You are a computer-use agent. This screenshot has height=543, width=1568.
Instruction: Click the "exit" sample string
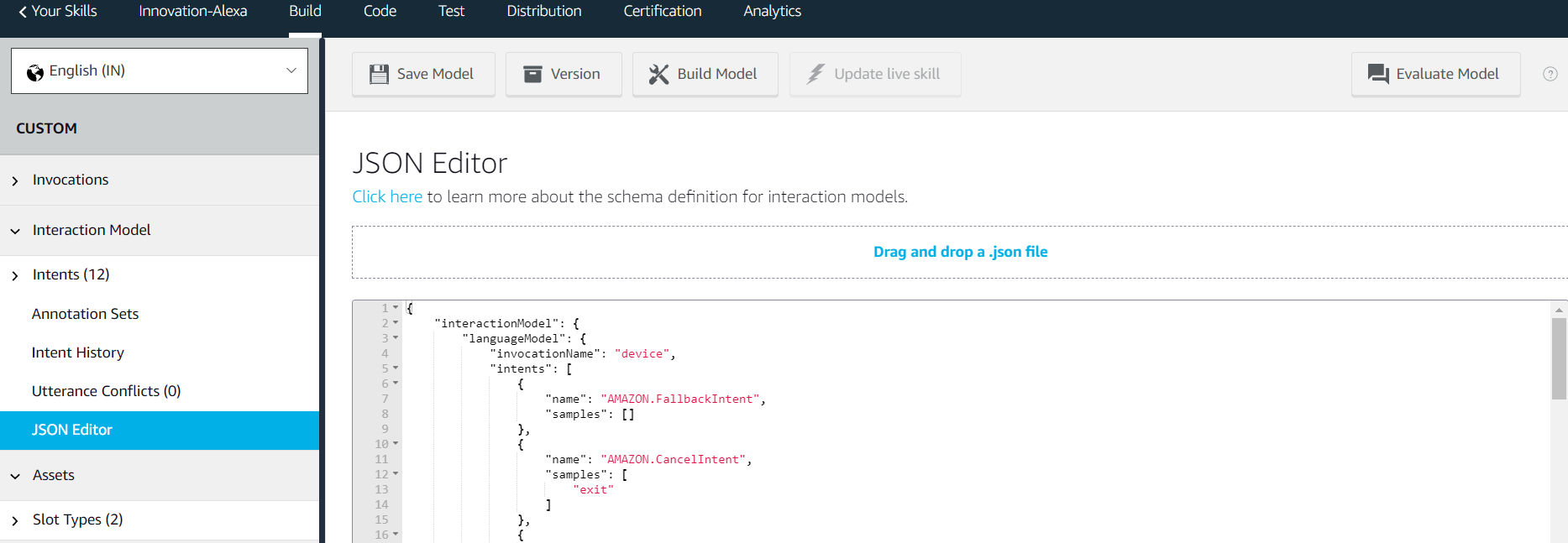click(593, 489)
